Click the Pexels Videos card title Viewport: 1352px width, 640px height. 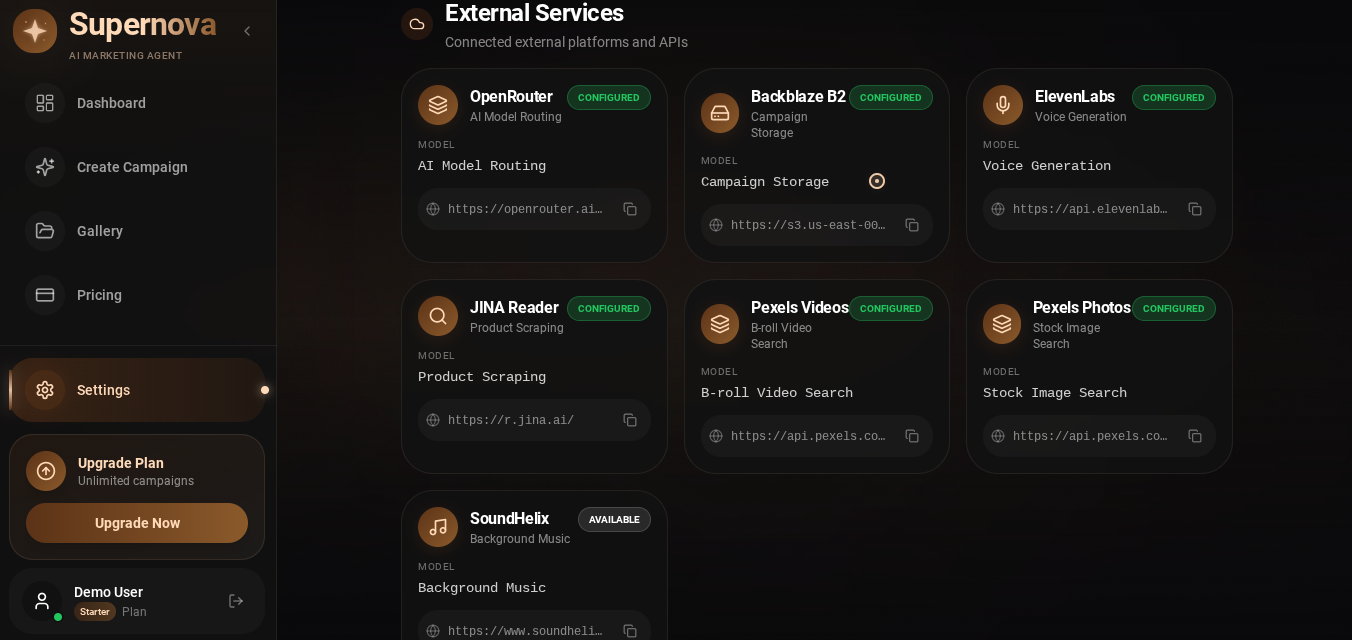(800, 308)
